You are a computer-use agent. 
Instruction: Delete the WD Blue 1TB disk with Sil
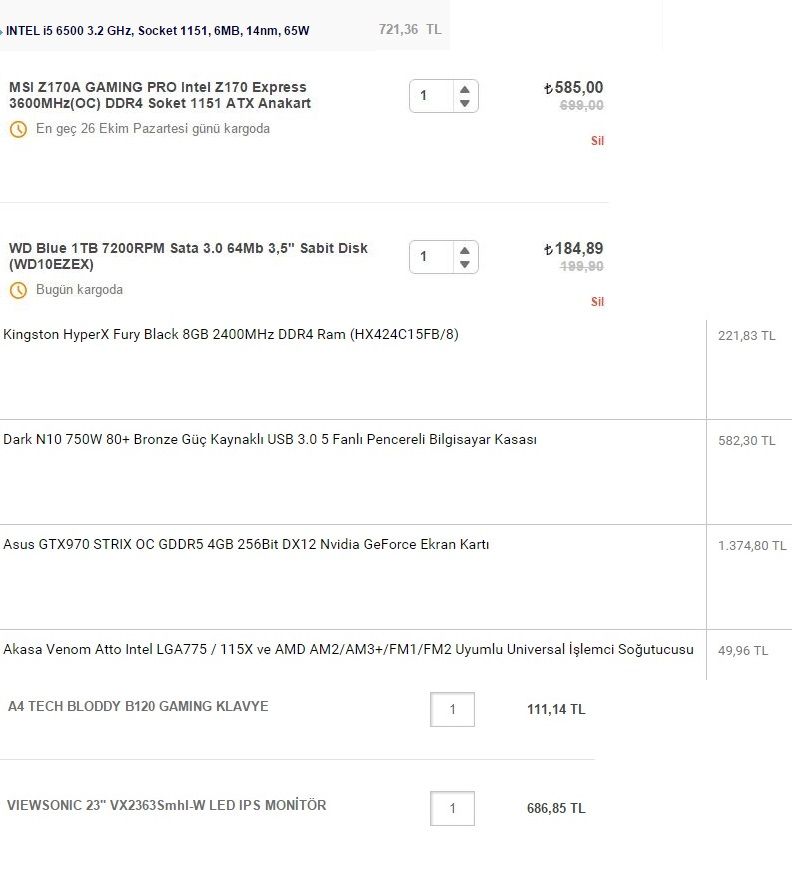click(597, 302)
